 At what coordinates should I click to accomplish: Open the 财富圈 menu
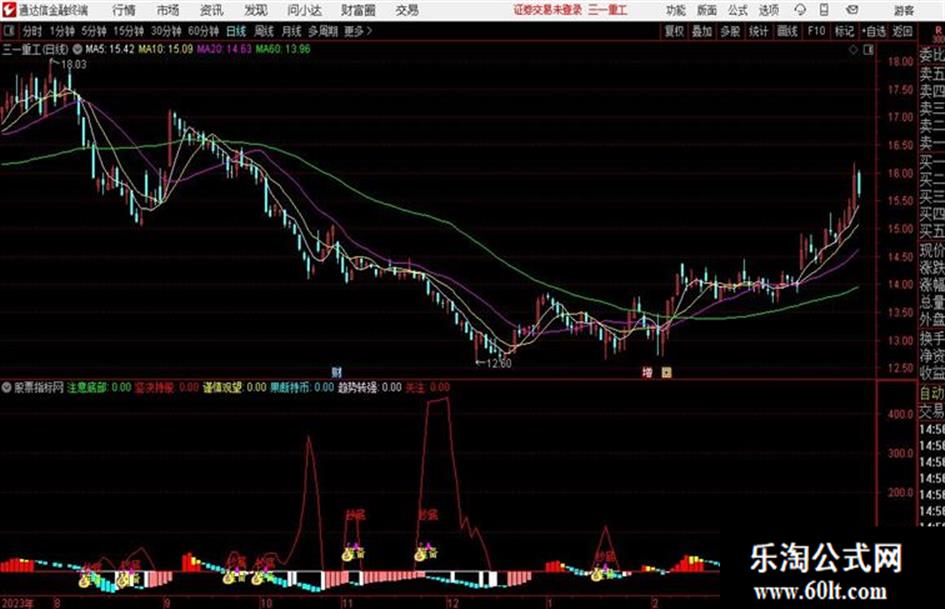click(x=358, y=10)
